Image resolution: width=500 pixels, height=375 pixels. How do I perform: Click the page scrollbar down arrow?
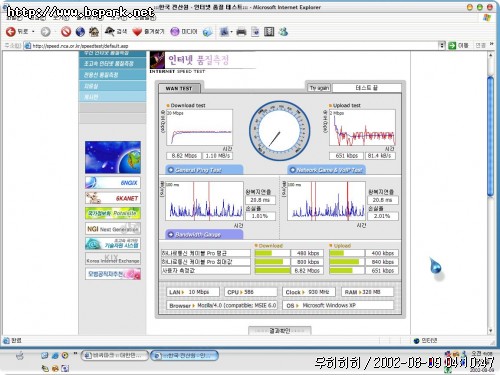491,331
